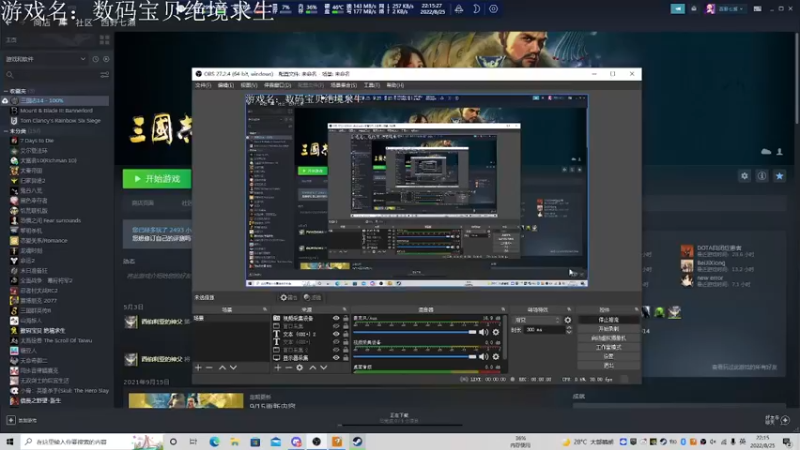Open Windows Start menu
800x450 pixels.
pyautogui.click(x=9, y=442)
